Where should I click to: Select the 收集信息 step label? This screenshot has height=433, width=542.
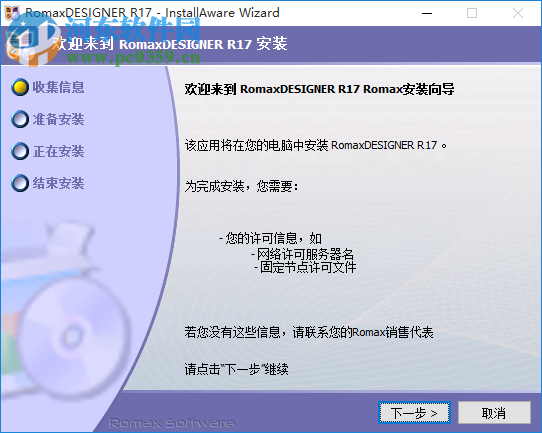(58, 87)
